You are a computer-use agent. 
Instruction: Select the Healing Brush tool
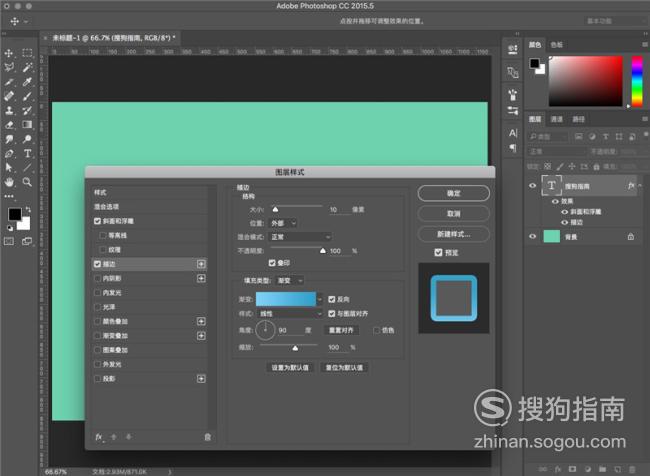[9, 96]
